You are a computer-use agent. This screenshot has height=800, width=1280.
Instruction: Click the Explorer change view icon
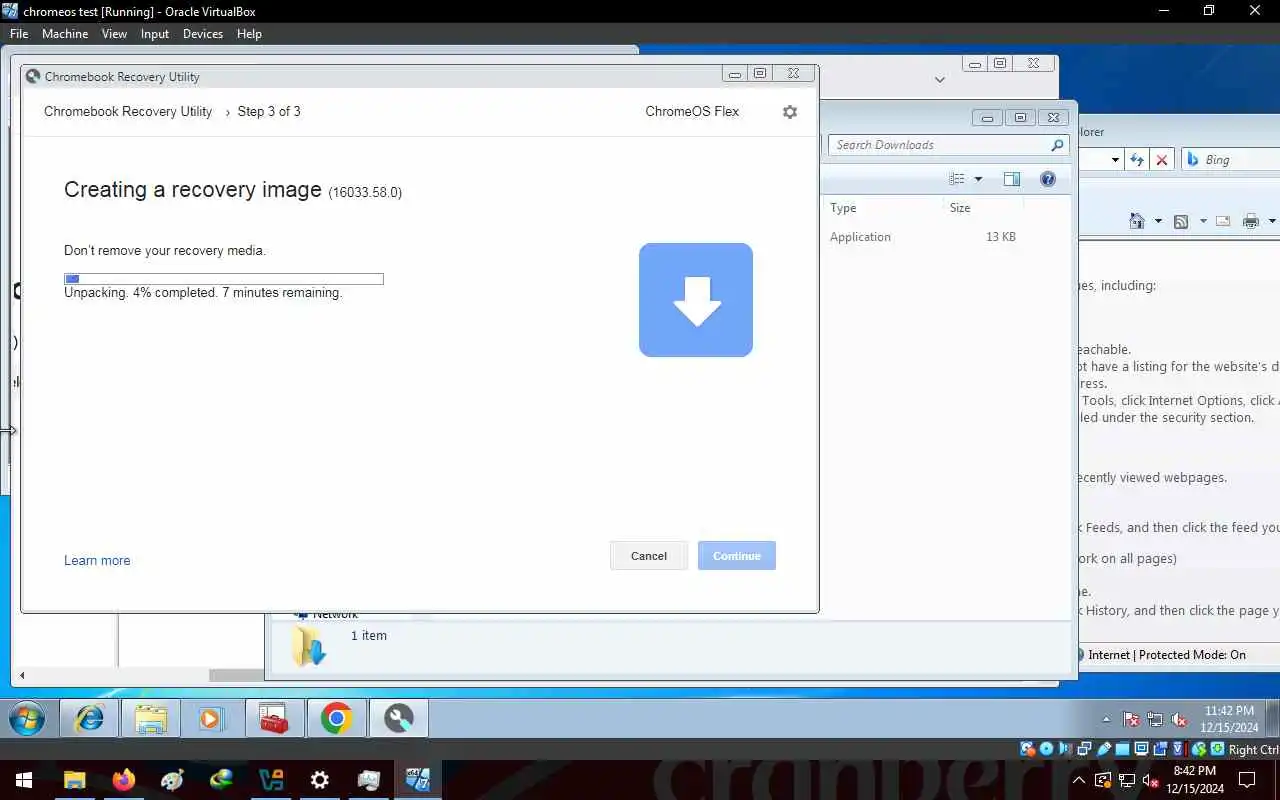click(x=957, y=179)
